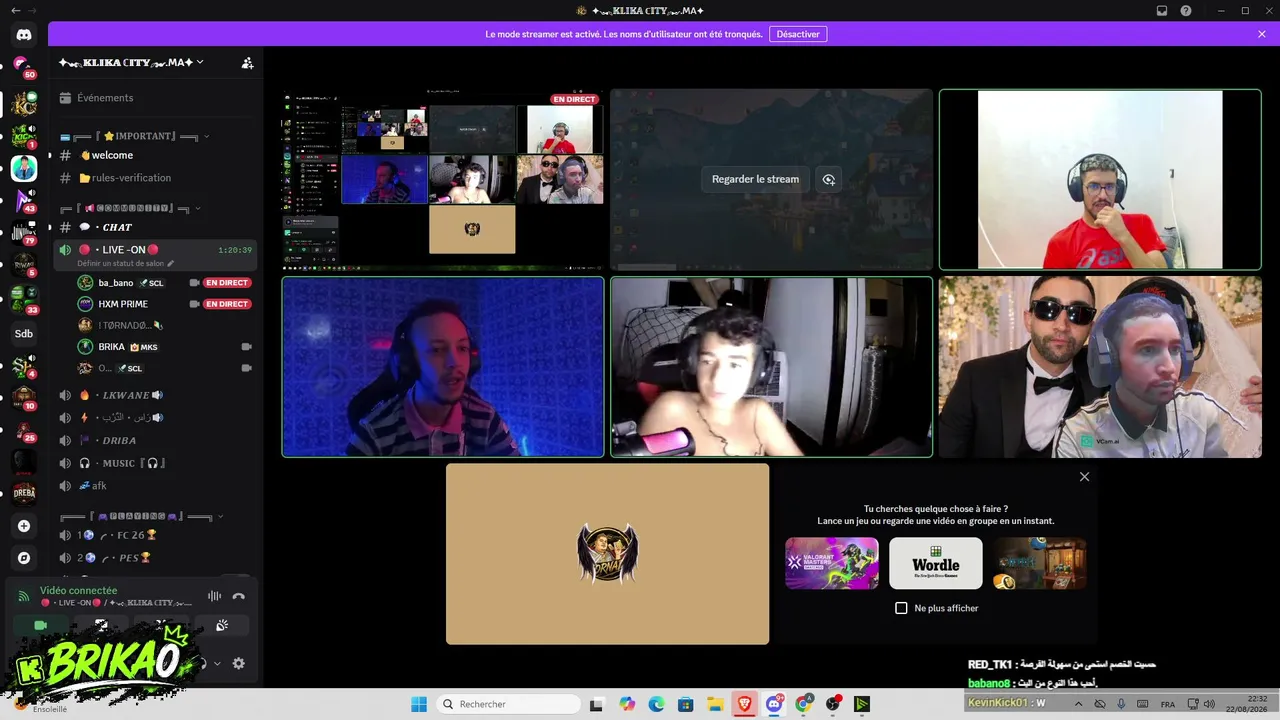Image resolution: width=1280 pixels, height=720 pixels.
Task: Open the DREBA server
Action: pyautogui.click(x=24, y=493)
